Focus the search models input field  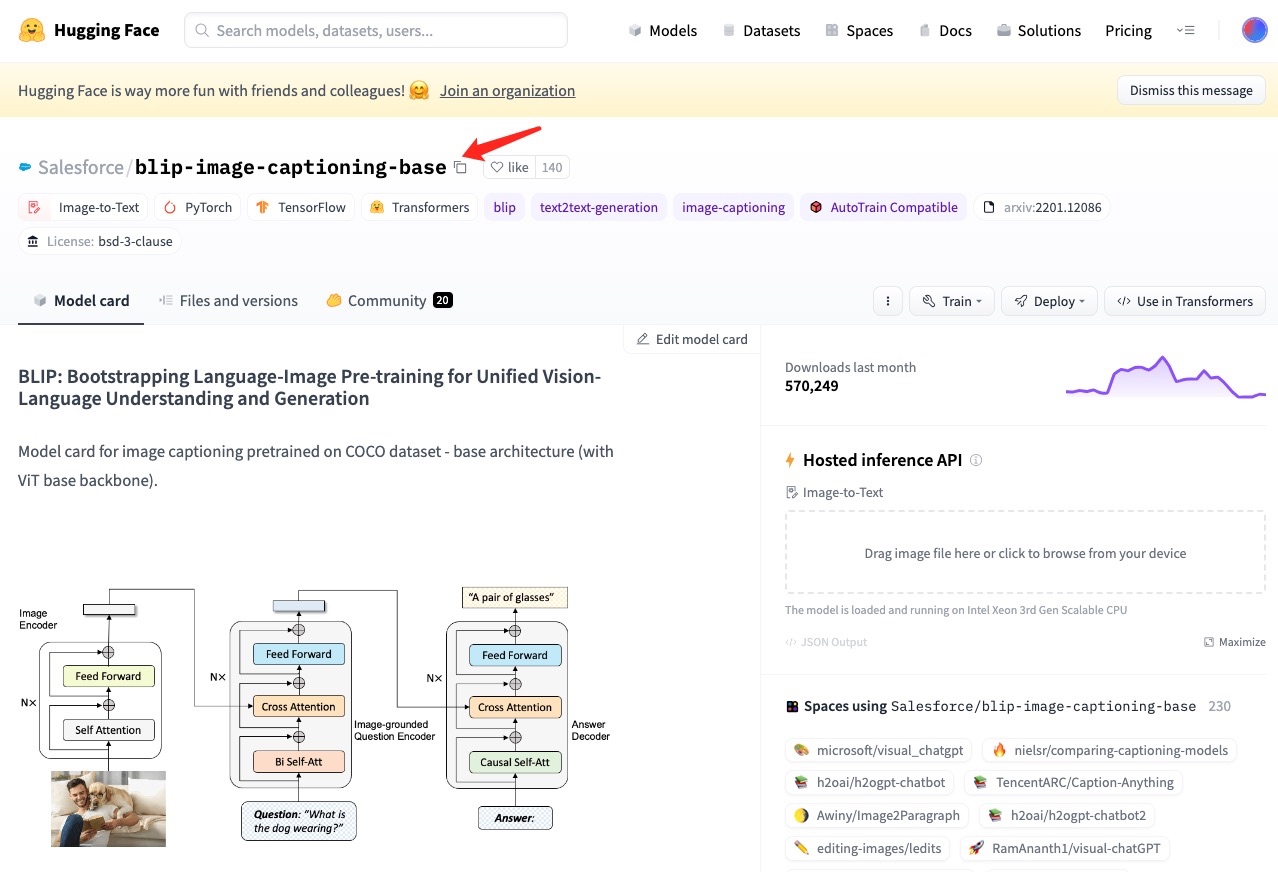coord(376,30)
